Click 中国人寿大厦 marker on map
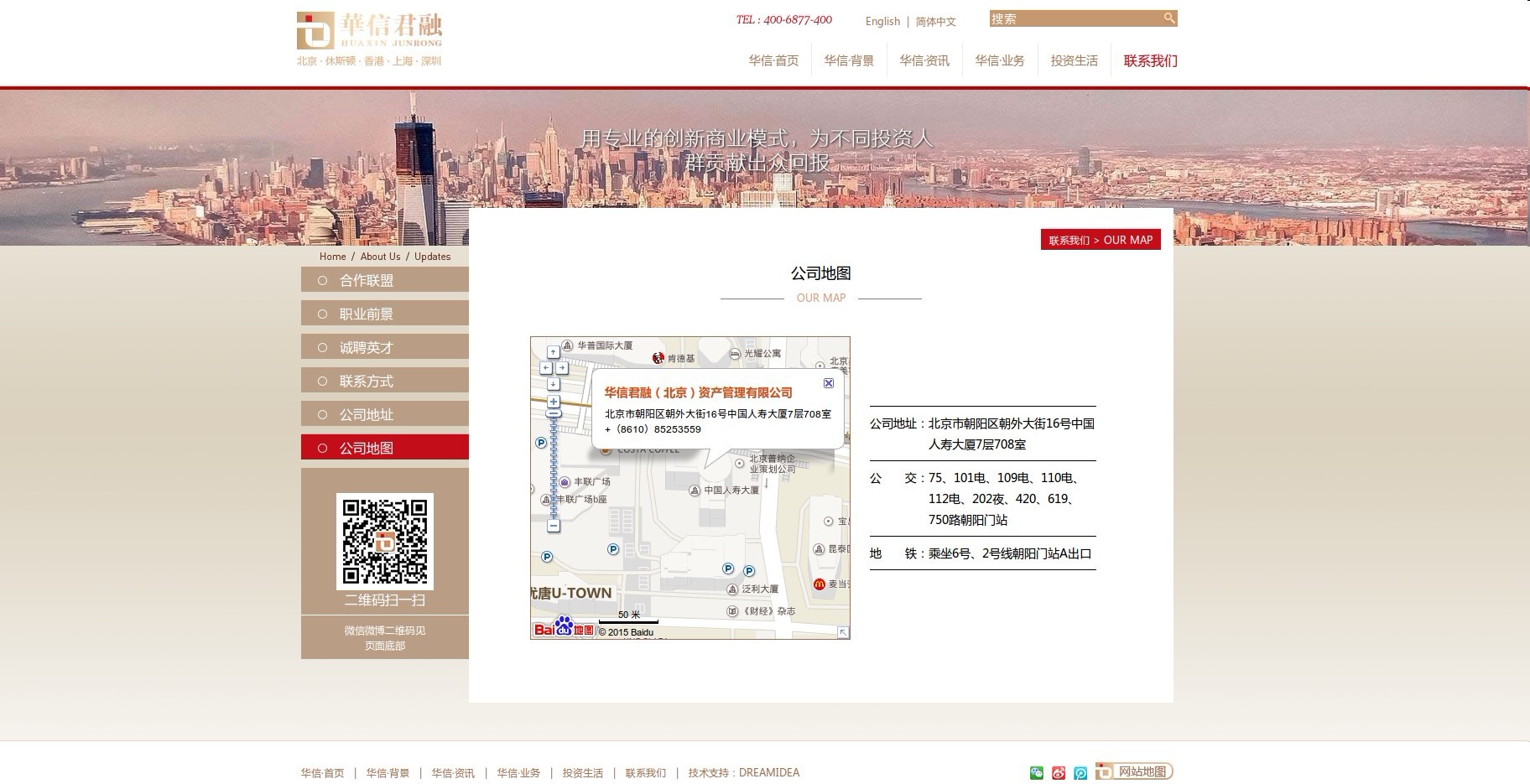Image resolution: width=1530 pixels, height=784 pixels. point(695,490)
